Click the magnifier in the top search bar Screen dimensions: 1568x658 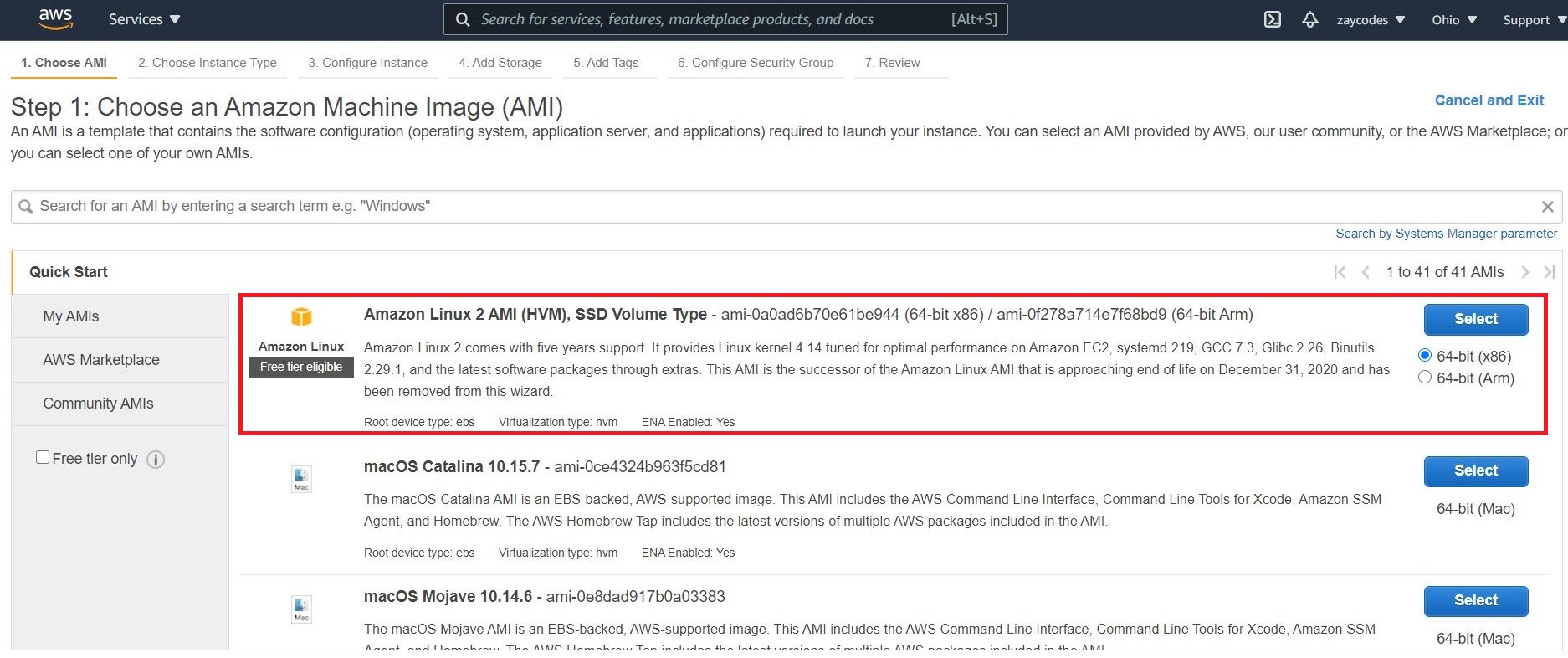point(462,19)
